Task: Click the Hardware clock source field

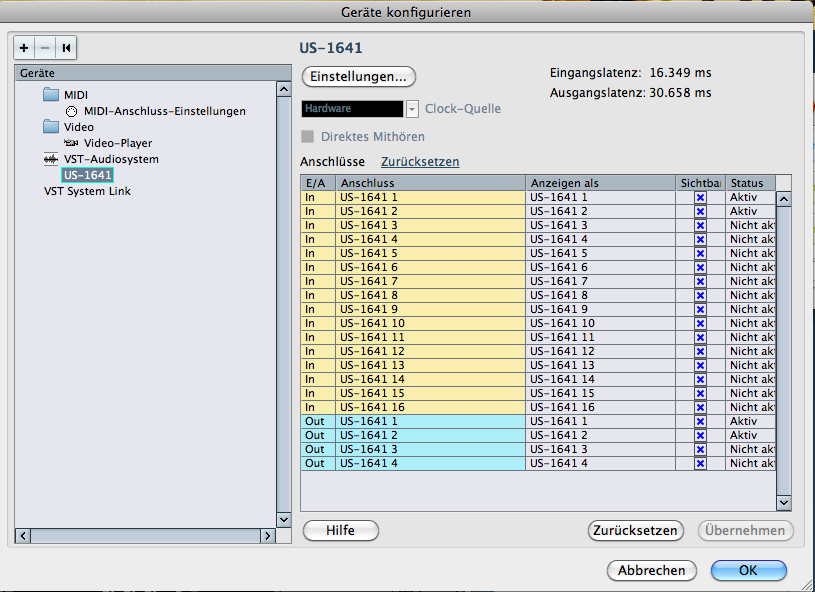Action: (352, 109)
